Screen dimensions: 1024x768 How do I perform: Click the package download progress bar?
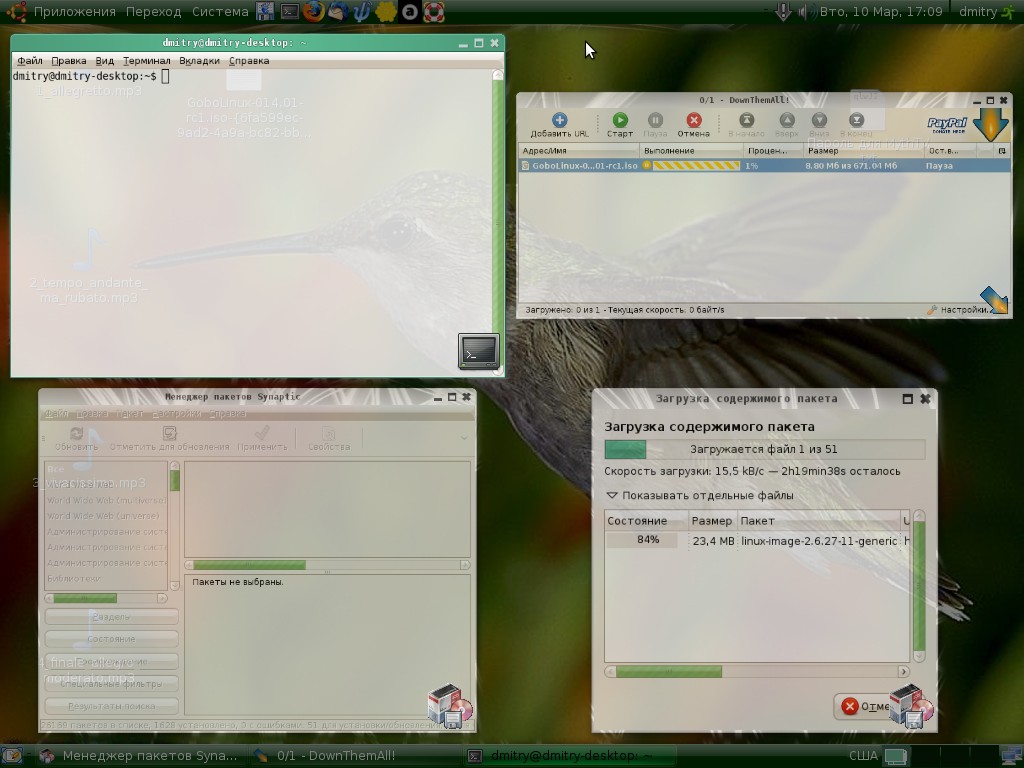[x=764, y=449]
